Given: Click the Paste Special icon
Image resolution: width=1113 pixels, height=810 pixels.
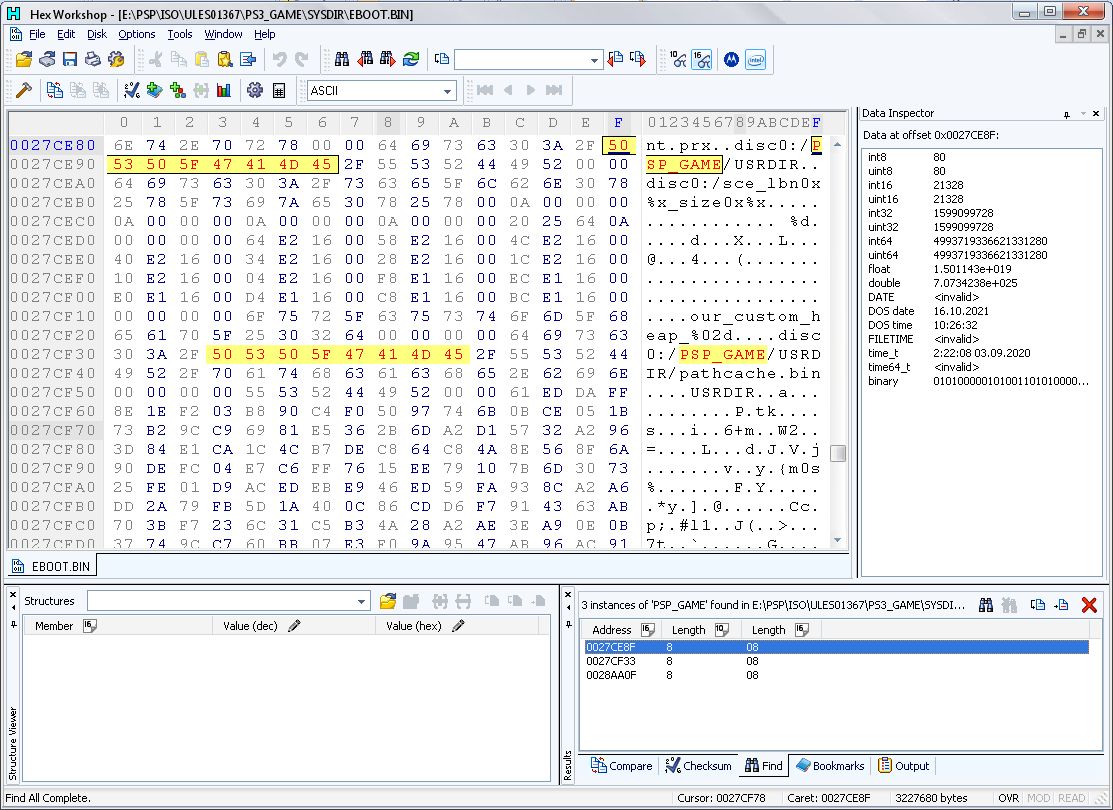Looking at the screenshot, I should (x=224, y=60).
